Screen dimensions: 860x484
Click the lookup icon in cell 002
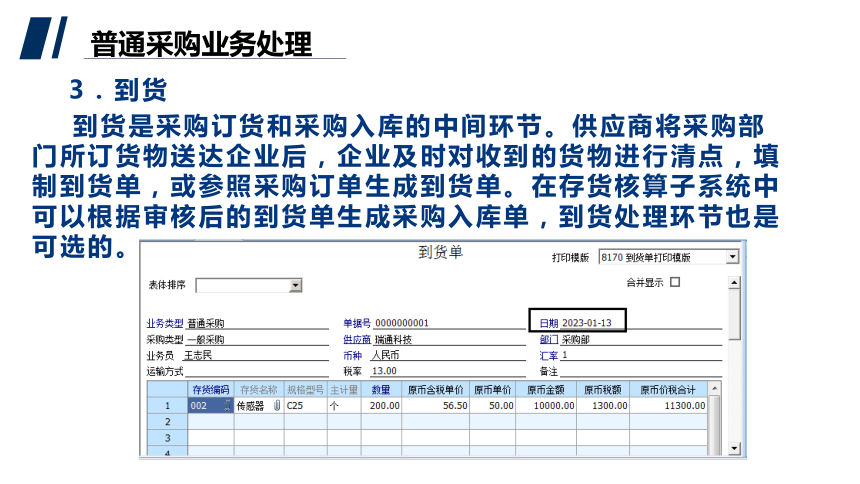pos(227,406)
